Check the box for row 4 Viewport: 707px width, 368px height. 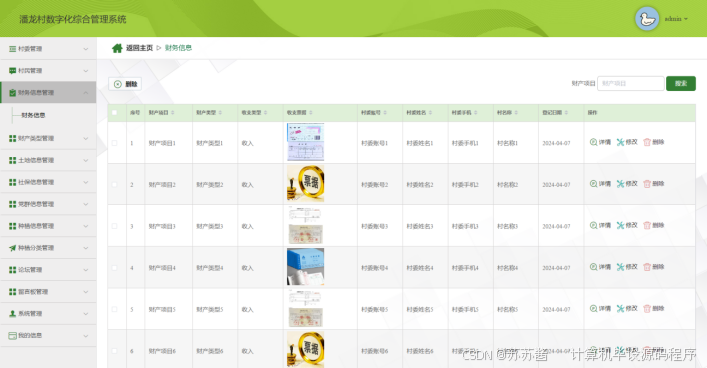115,268
